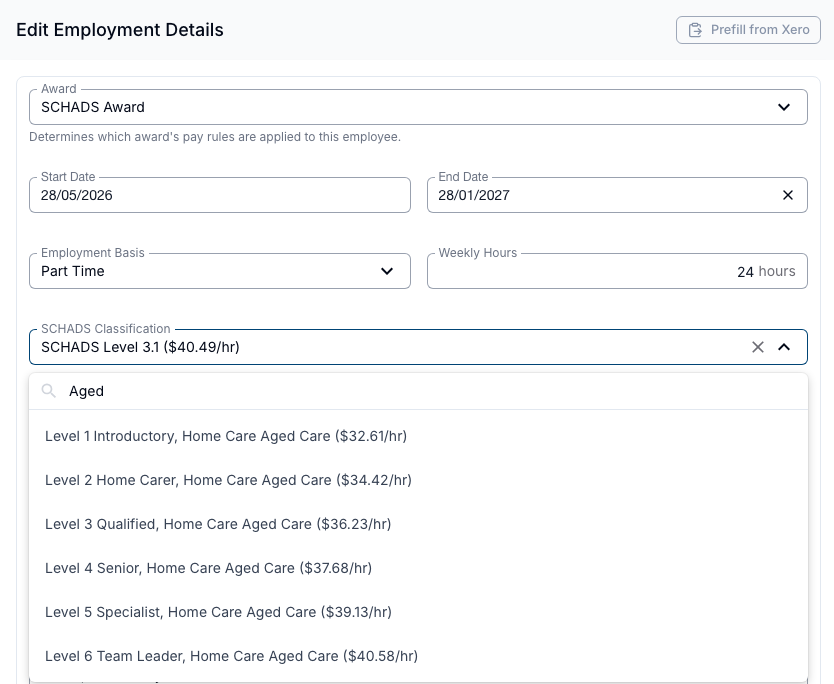Select Level 5 Specialist option

[418, 612]
